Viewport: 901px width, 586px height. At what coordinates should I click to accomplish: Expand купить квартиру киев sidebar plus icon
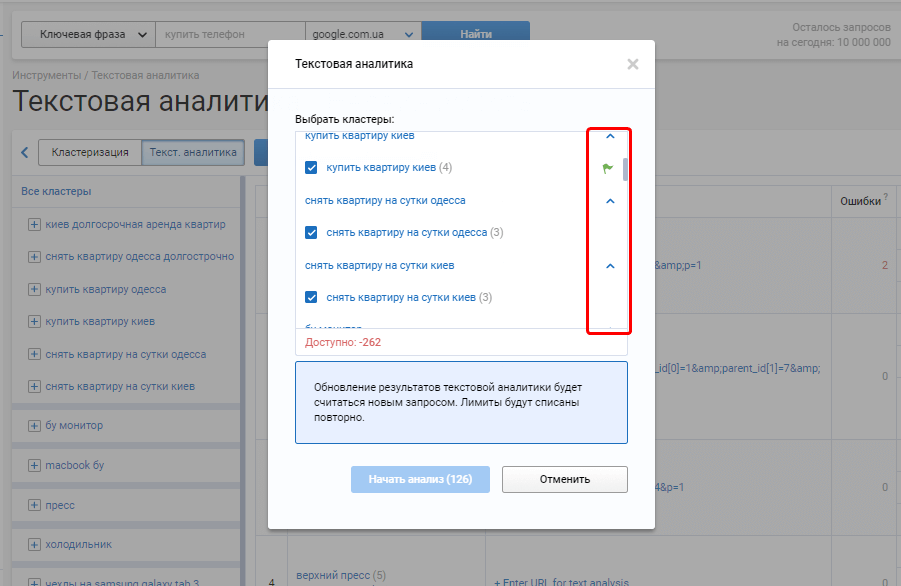coord(34,322)
